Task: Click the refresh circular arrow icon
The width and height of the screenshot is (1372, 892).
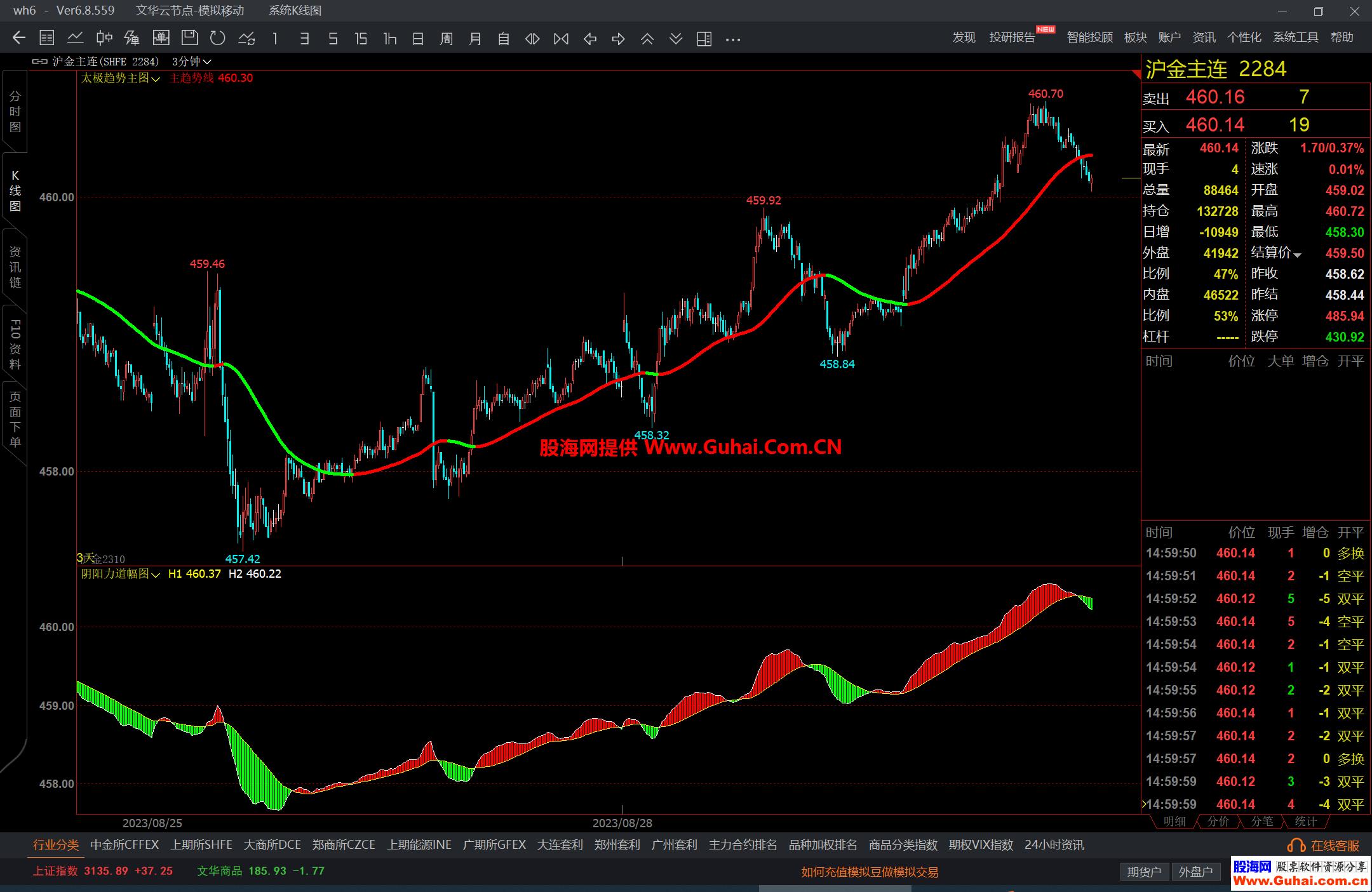Action: tap(218, 38)
